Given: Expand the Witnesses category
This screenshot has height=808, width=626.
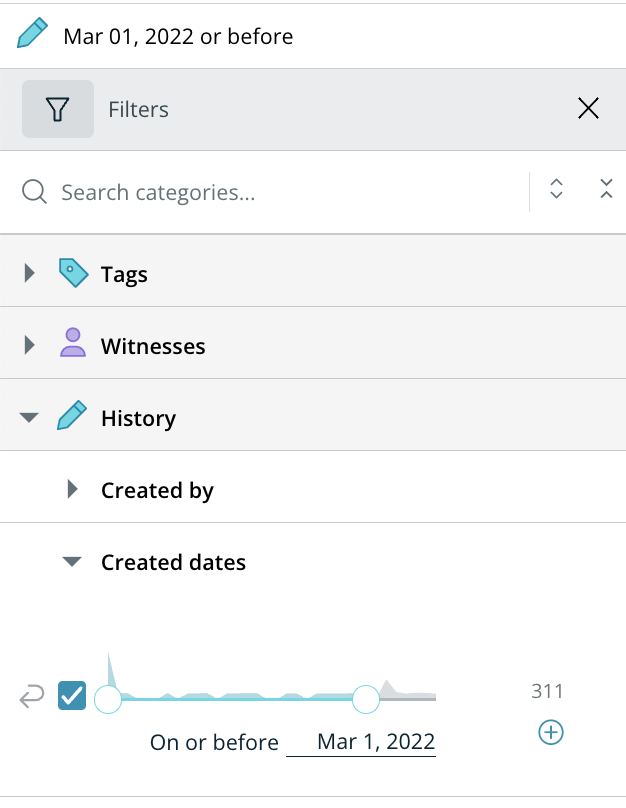Looking at the screenshot, I should point(29,345).
